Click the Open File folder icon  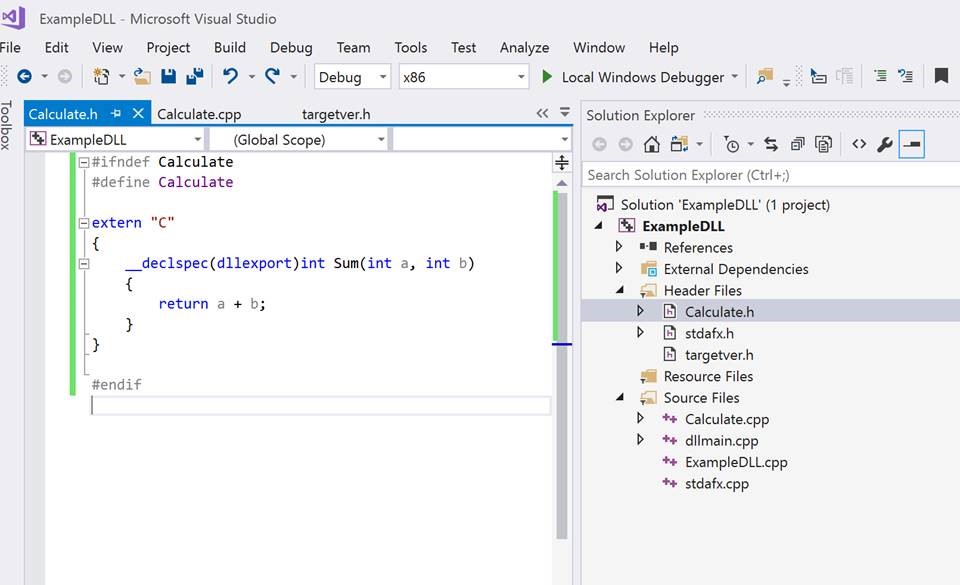pos(142,76)
